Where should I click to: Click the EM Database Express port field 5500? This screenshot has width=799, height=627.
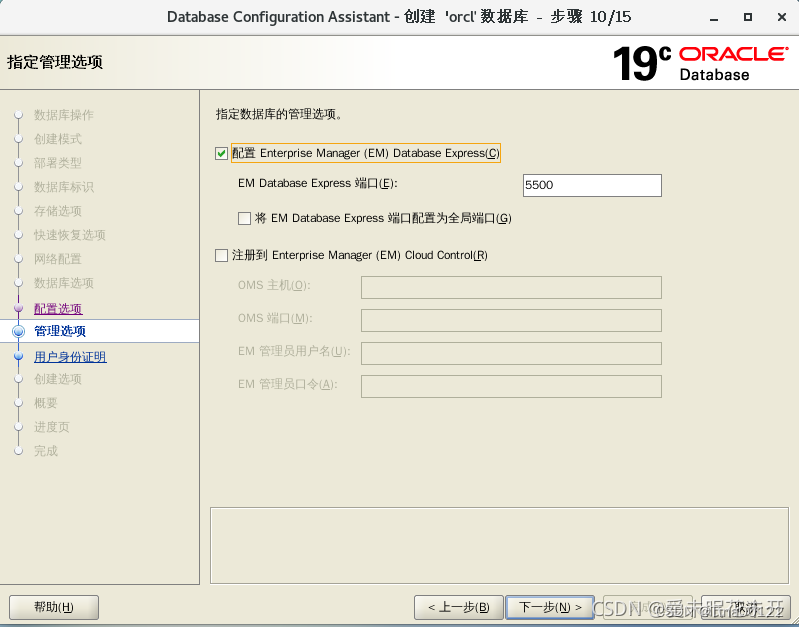pos(592,185)
